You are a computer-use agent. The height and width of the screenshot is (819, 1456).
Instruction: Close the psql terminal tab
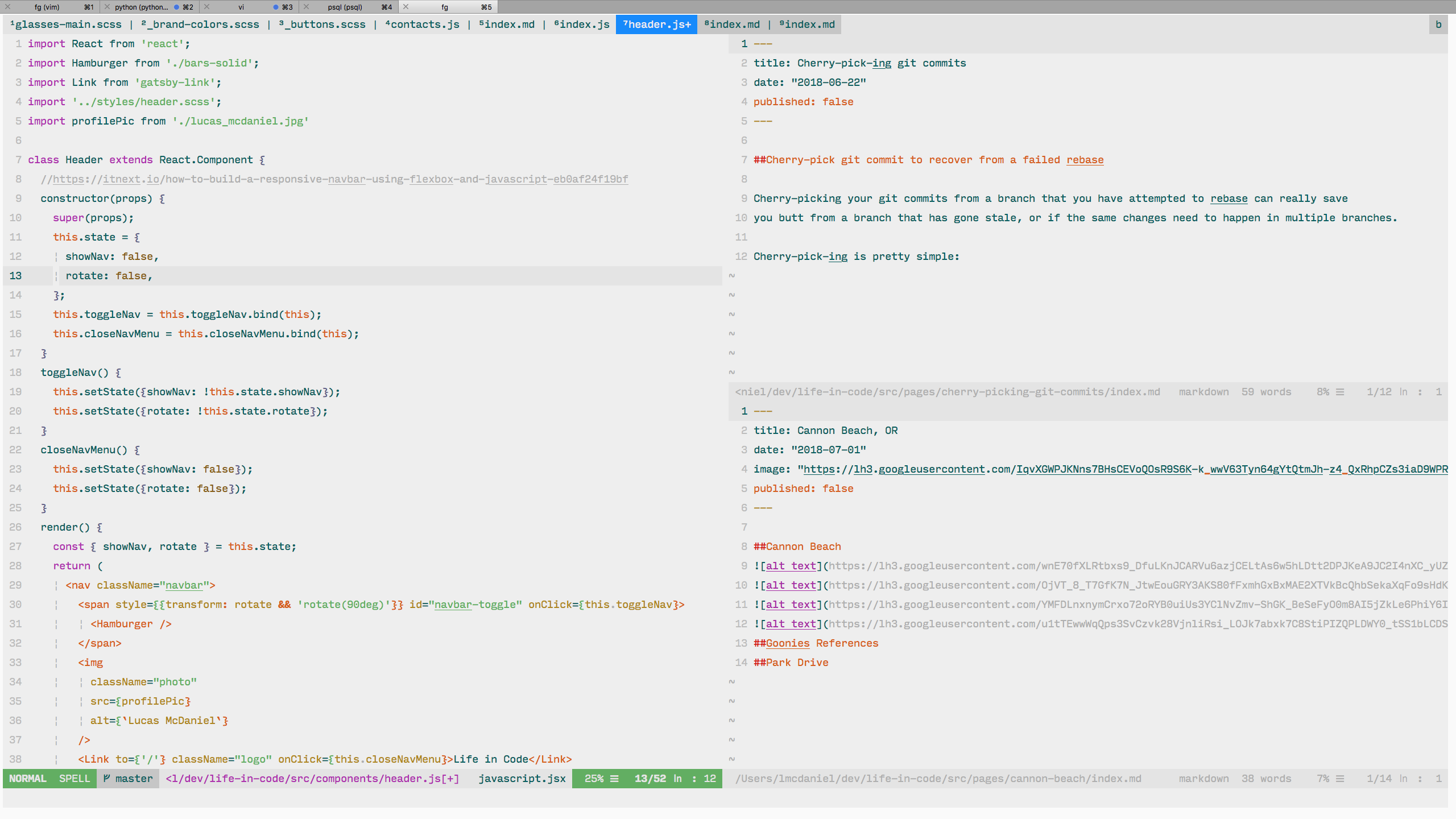(x=306, y=7)
